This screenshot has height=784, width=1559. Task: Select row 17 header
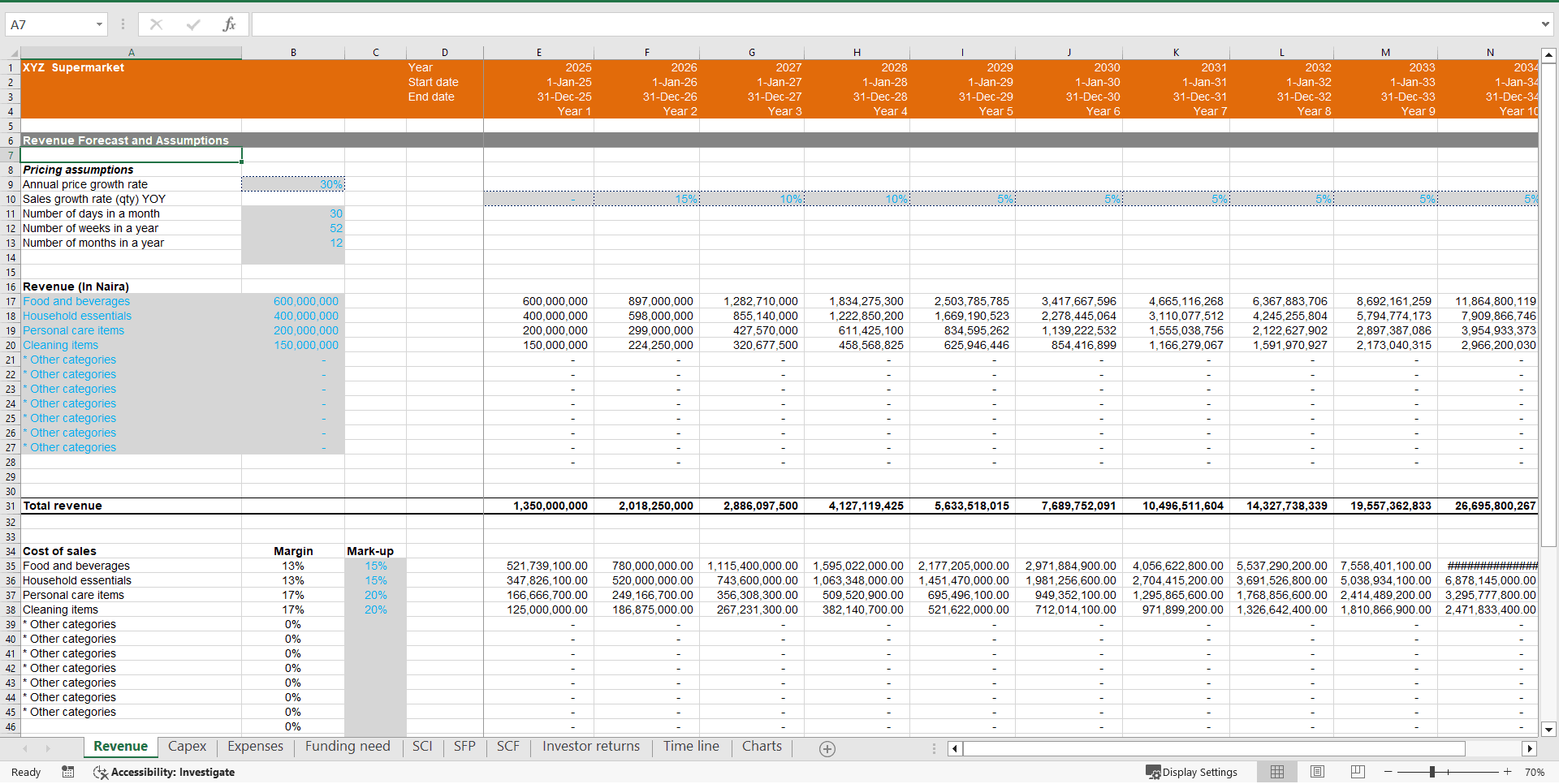[x=11, y=301]
